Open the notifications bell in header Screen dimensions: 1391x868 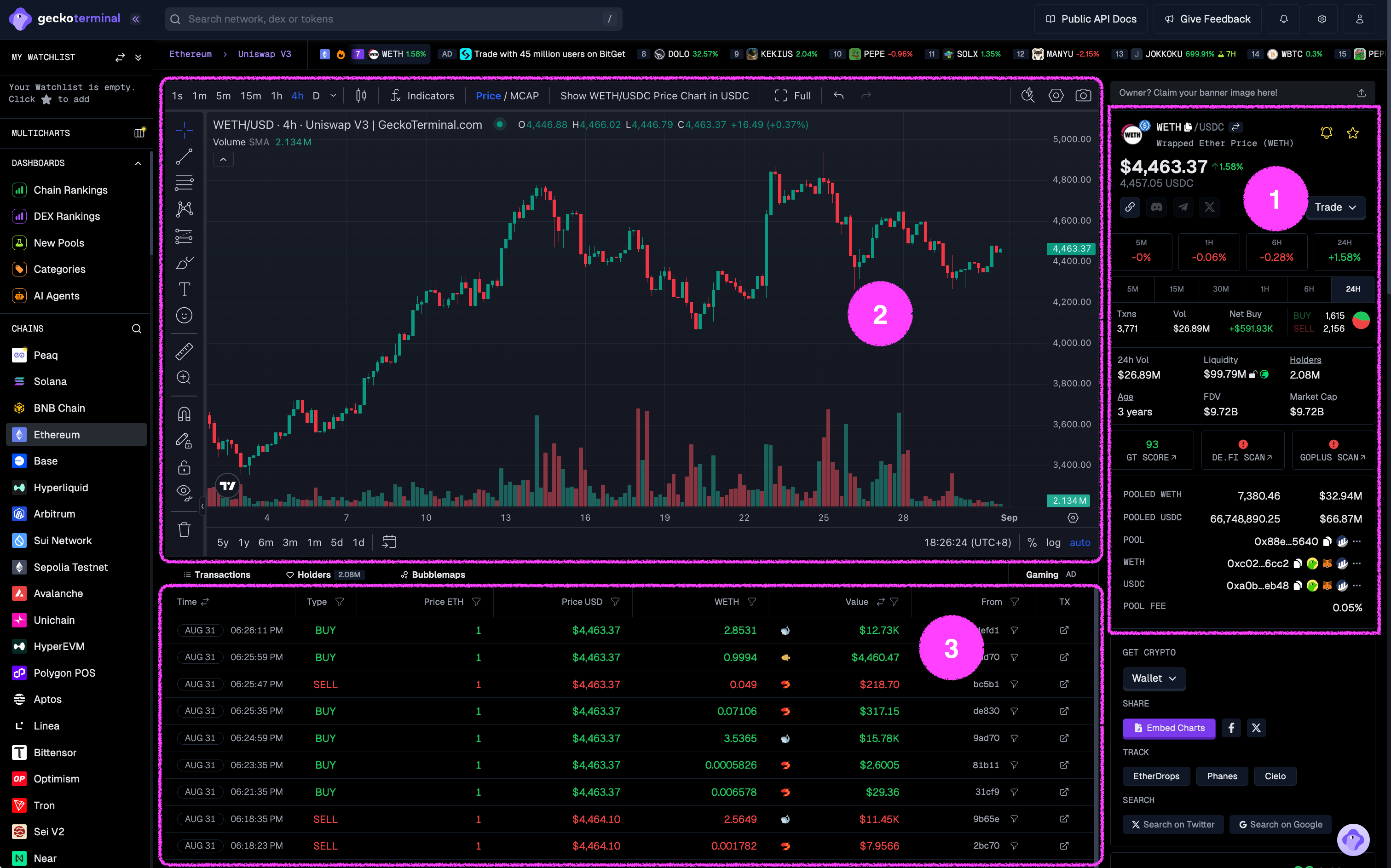[1284, 19]
